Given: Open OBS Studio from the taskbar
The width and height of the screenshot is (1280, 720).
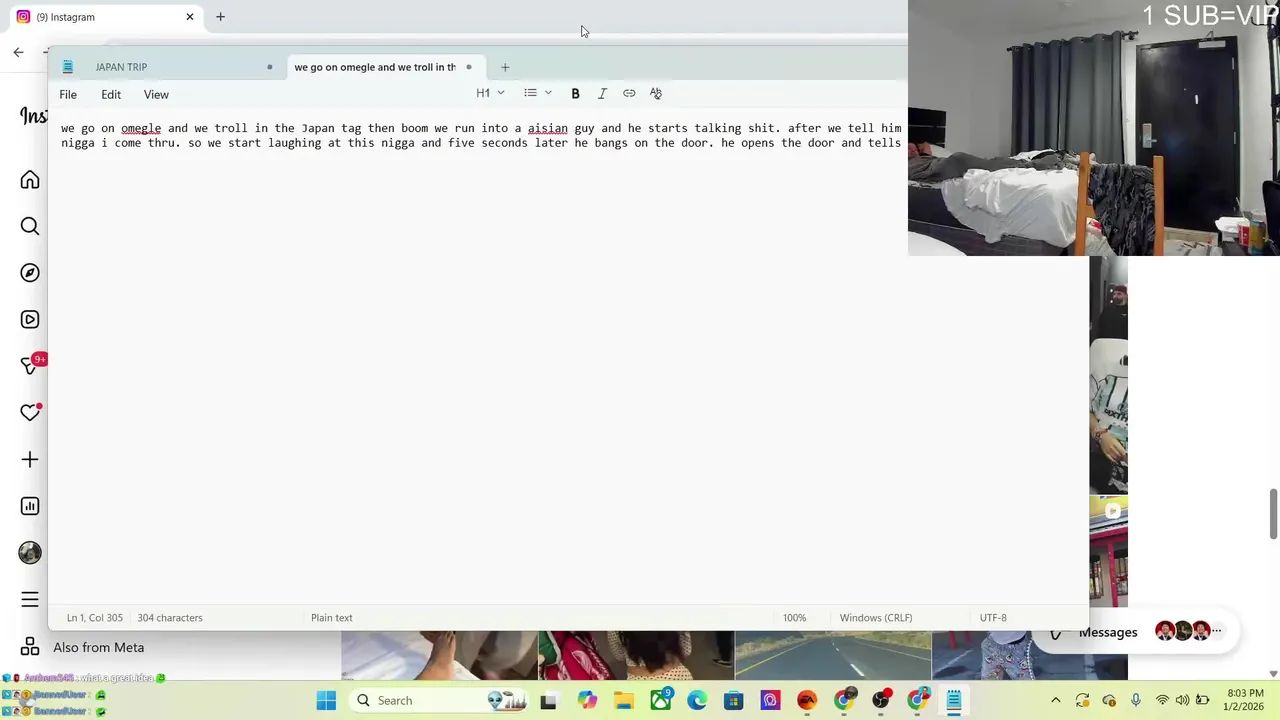Looking at the screenshot, I should click(x=880, y=701).
